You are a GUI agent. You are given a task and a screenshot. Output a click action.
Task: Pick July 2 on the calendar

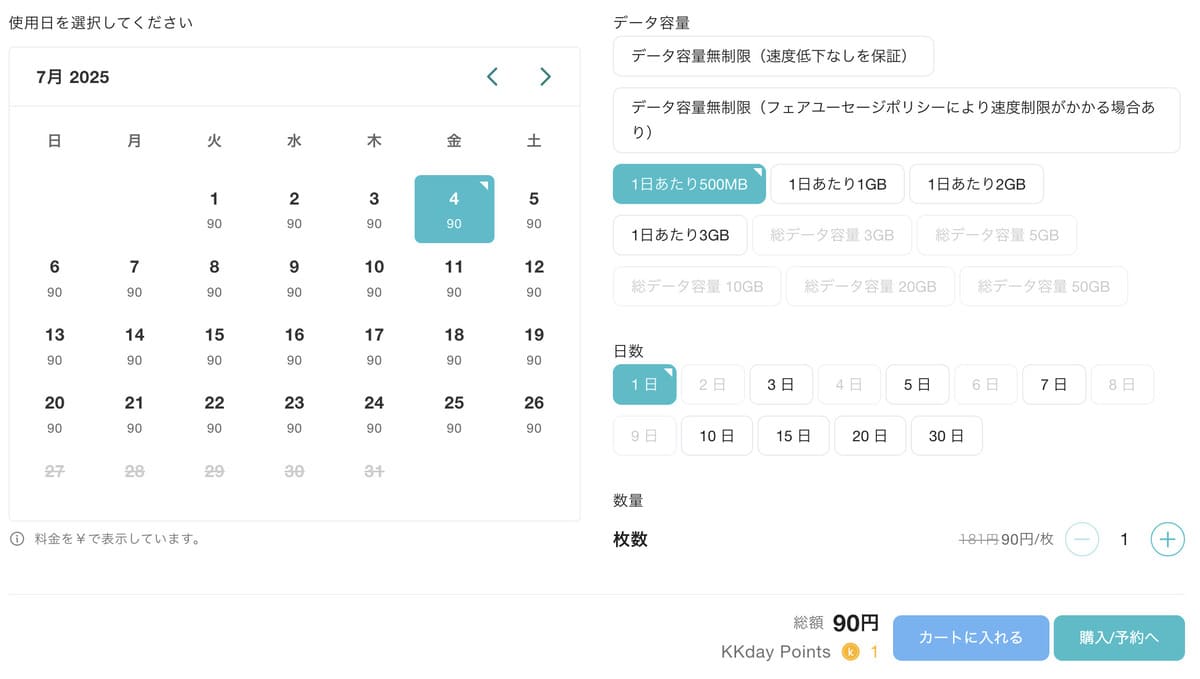pyautogui.click(x=294, y=209)
